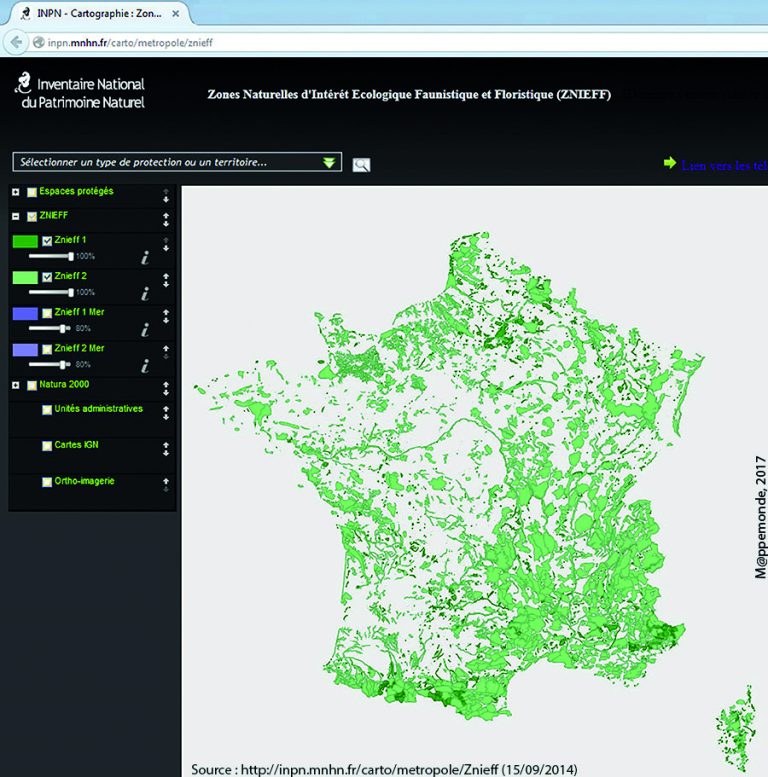Uncheck the Znieff 1 layer checkbox

[47, 241]
